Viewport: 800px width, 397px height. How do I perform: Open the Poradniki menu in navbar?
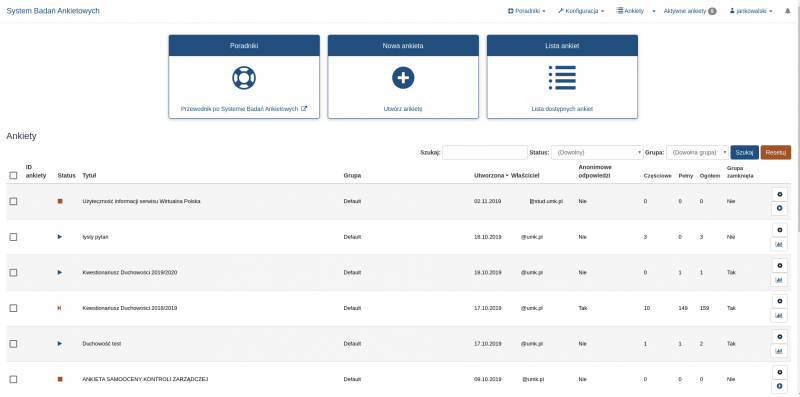(527, 11)
